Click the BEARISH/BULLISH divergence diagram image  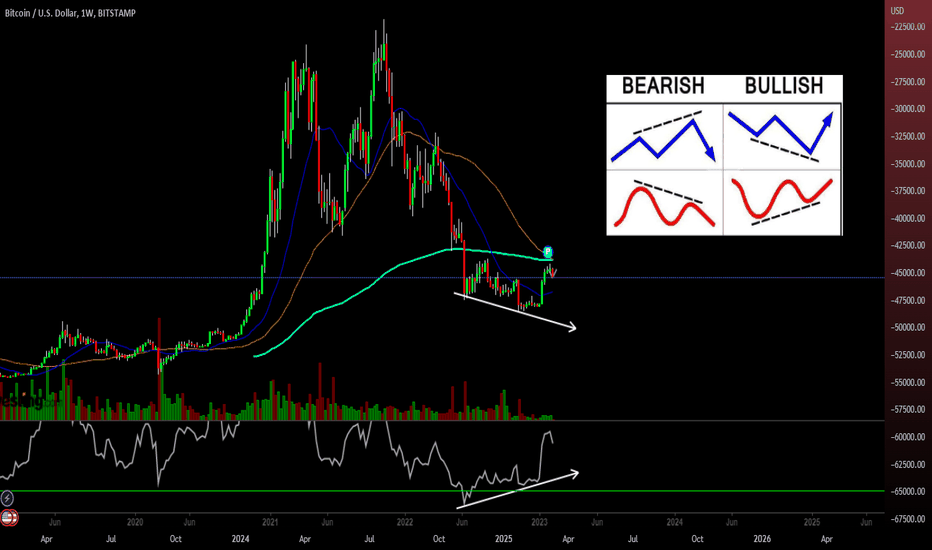click(x=724, y=155)
